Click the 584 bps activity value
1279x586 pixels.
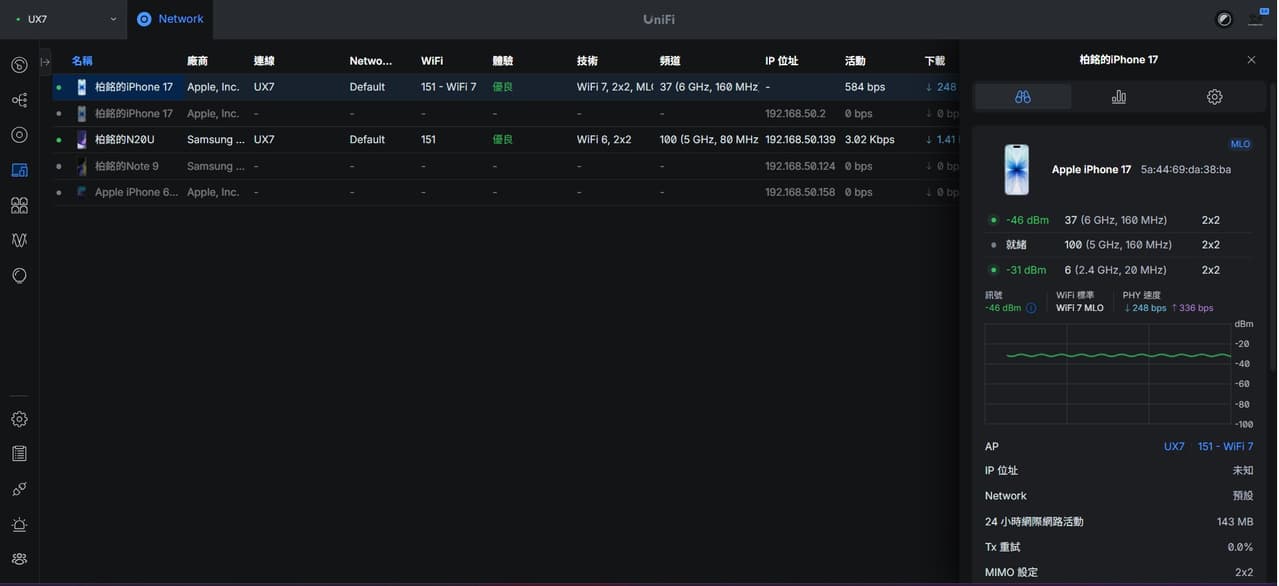point(865,87)
